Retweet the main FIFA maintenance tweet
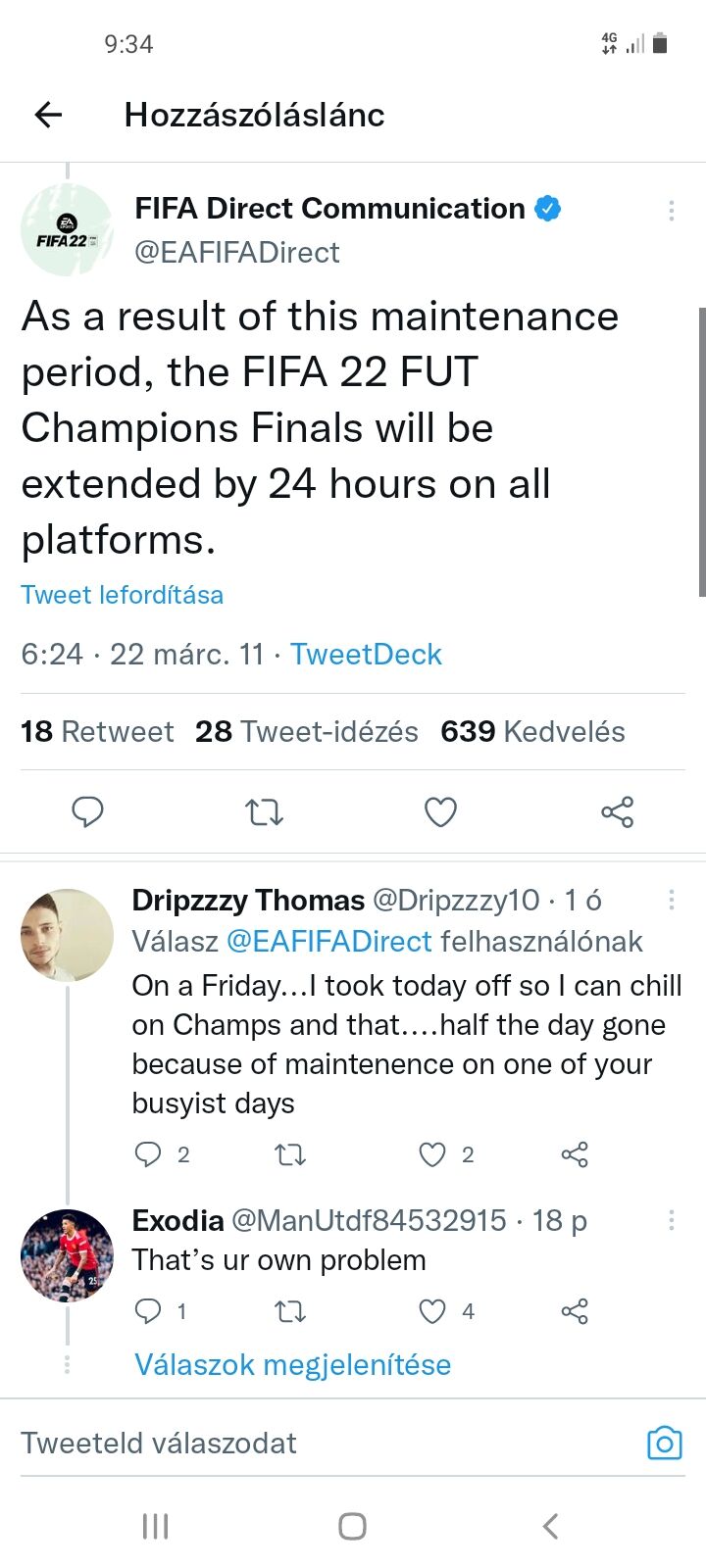This screenshot has width=706, height=1568. tap(264, 811)
